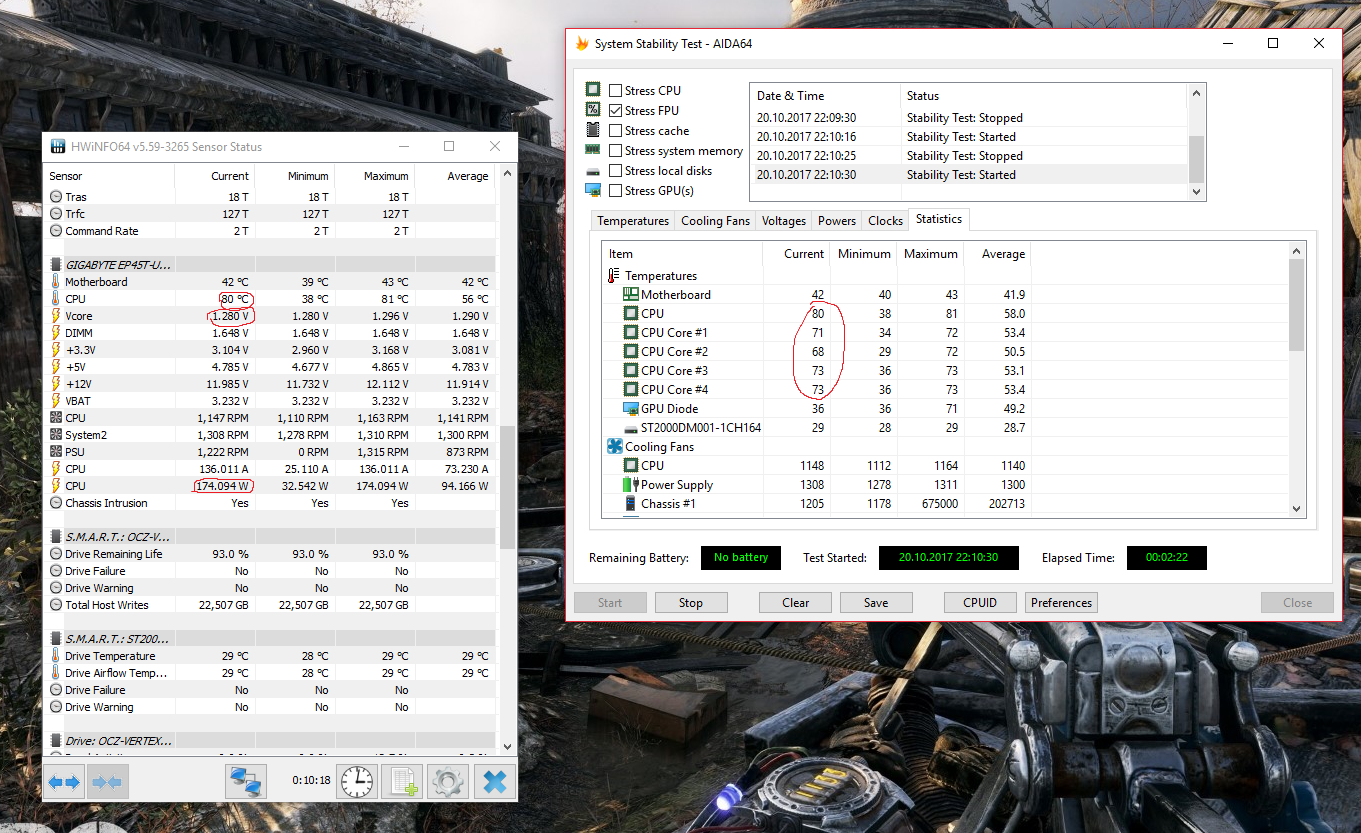This screenshot has height=833, width=1361.
Task: Select the GIGABYTE EP45T-U... sensor group header
Action: [x=272, y=265]
